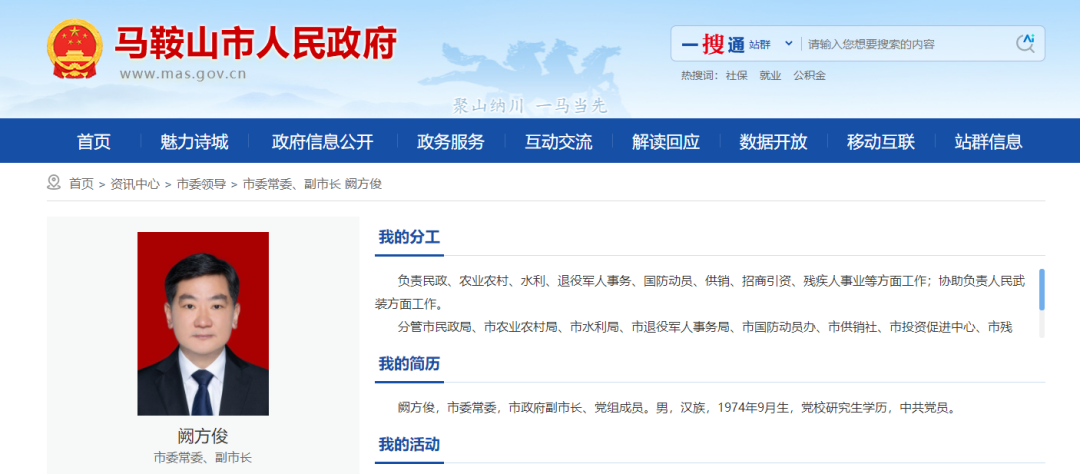The image size is (1080, 474).
Task: Click hot search term 公积金
Action: point(809,76)
